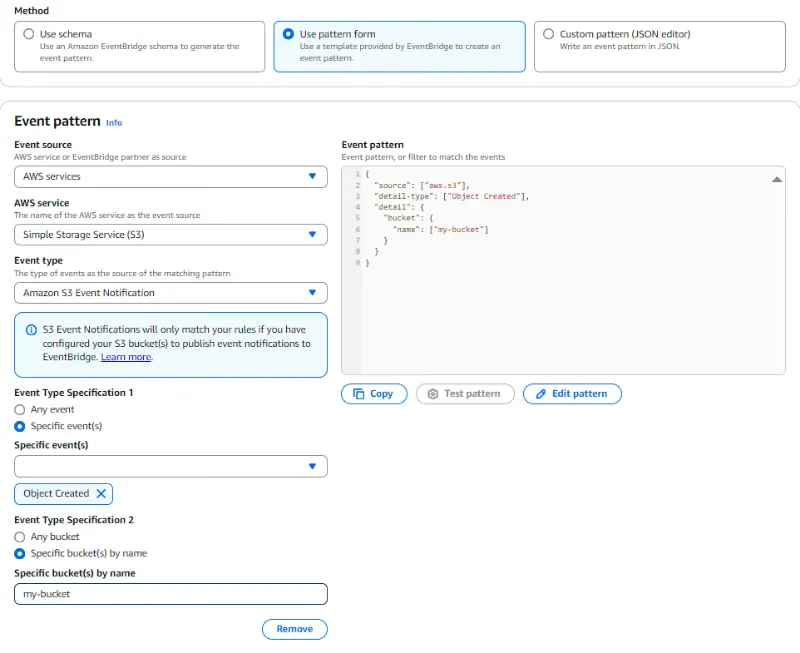Copy the event pattern

[x=374, y=394]
